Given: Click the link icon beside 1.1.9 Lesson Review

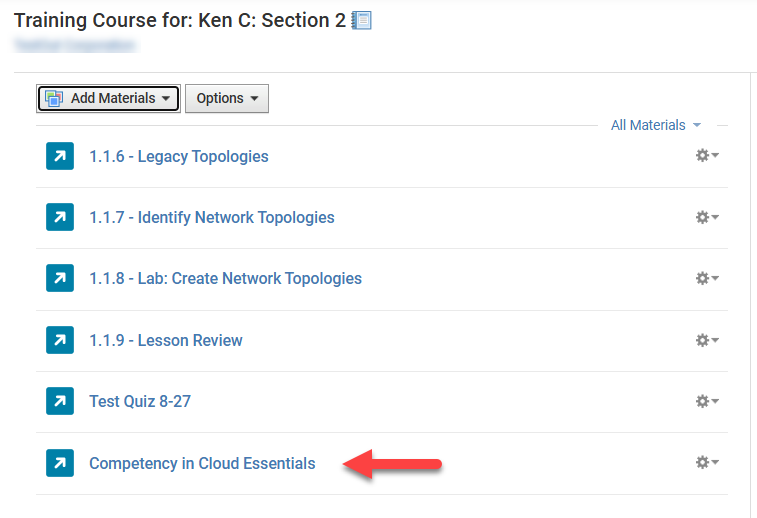Looking at the screenshot, I should click(x=60, y=340).
